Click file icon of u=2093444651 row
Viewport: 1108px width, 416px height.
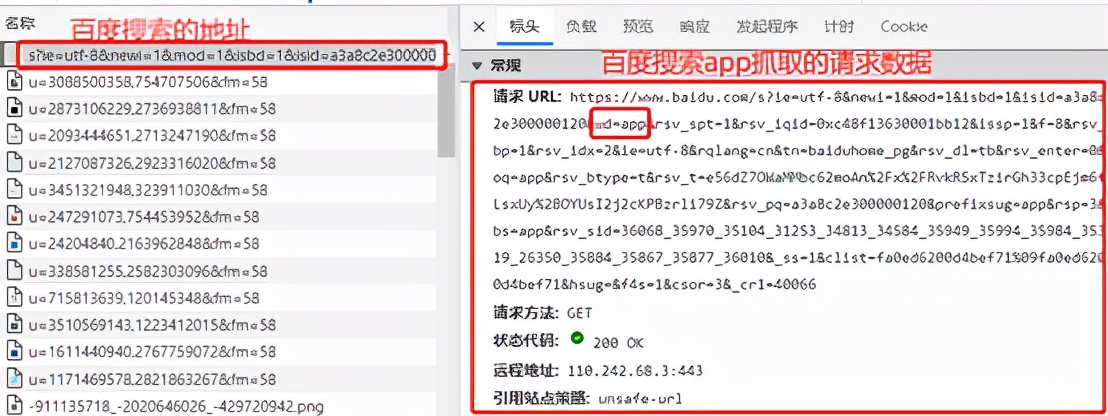(14, 136)
